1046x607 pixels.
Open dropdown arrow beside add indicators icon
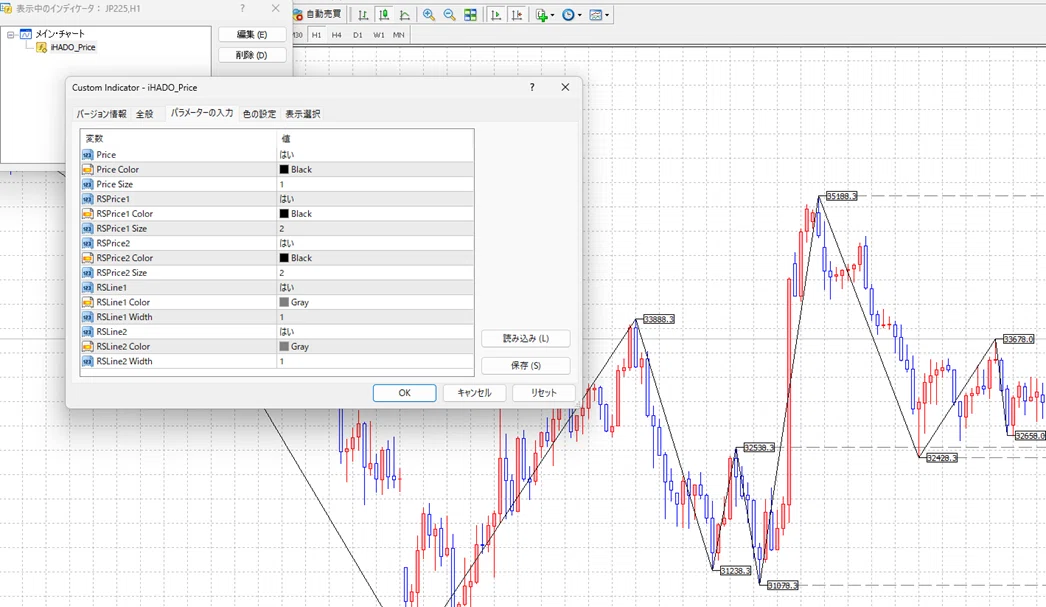point(552,15)
